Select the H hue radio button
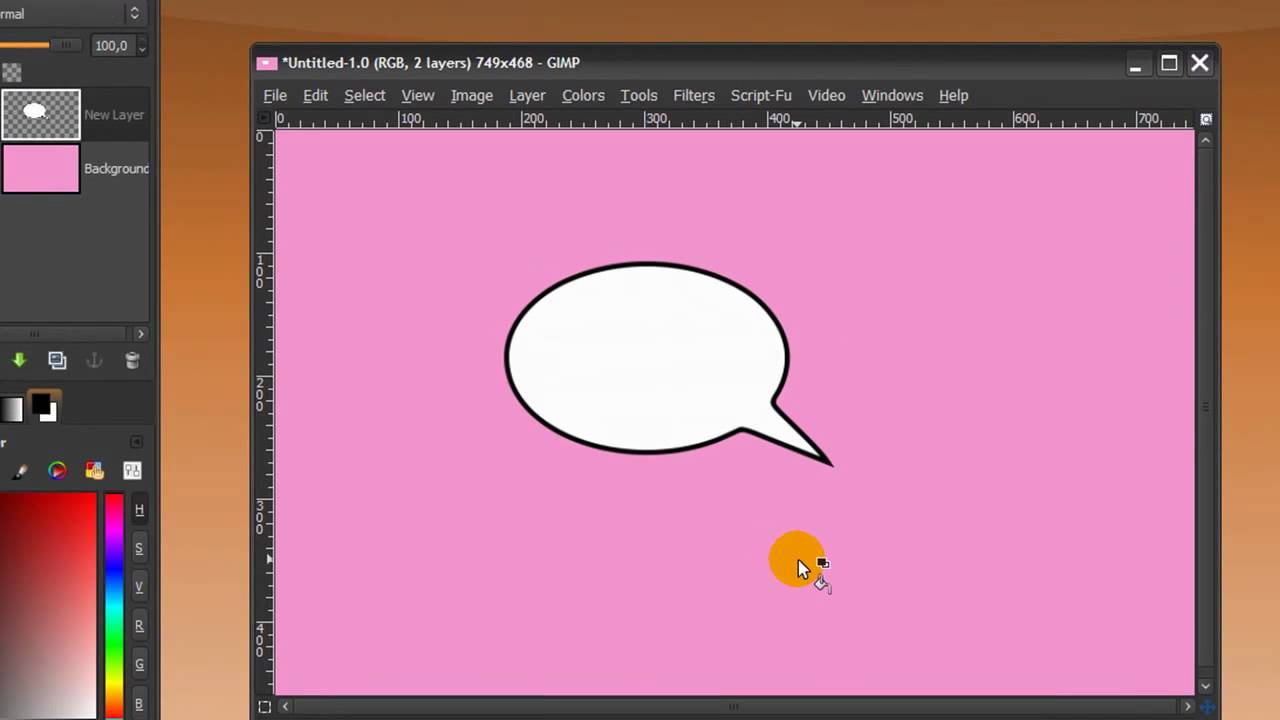Image resolution: width=1280 pixels, height=720 pixels. point(139,510)
